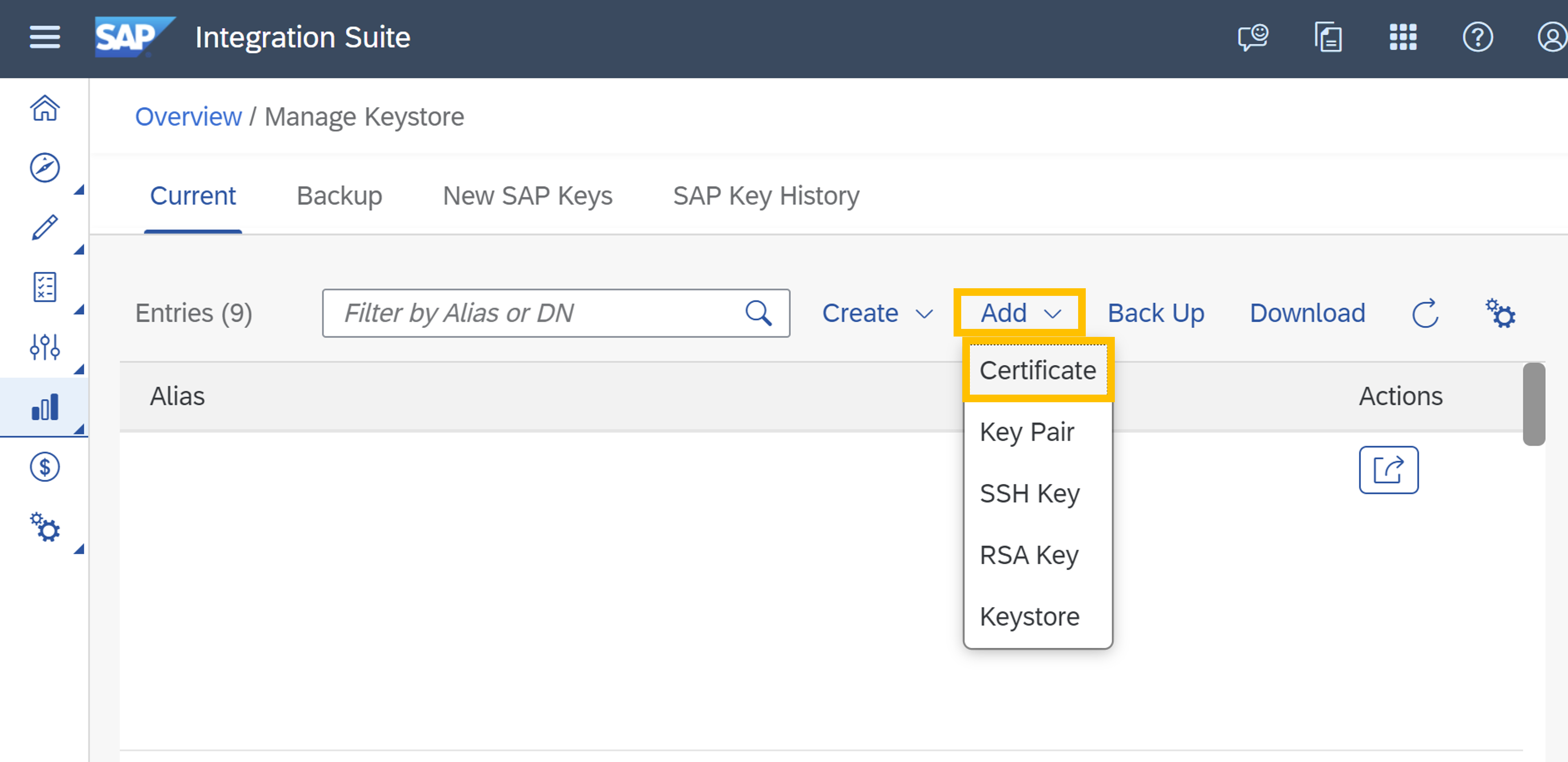Switch to the Backup tab
Image resolution: width=1568 pixels, height=762 pixels.
[x=339, y=195]
